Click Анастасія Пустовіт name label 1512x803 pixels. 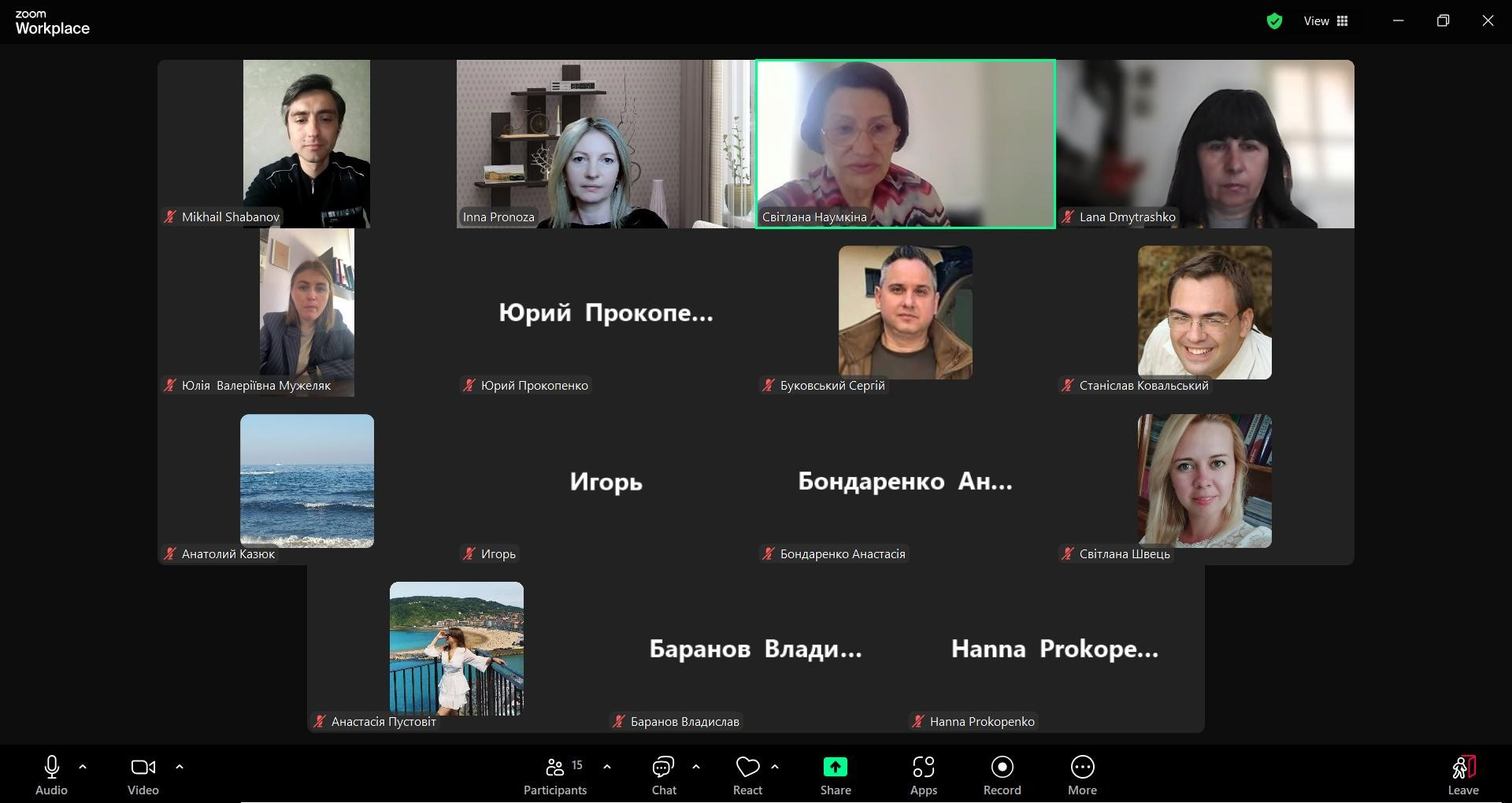tap(384, 722)
